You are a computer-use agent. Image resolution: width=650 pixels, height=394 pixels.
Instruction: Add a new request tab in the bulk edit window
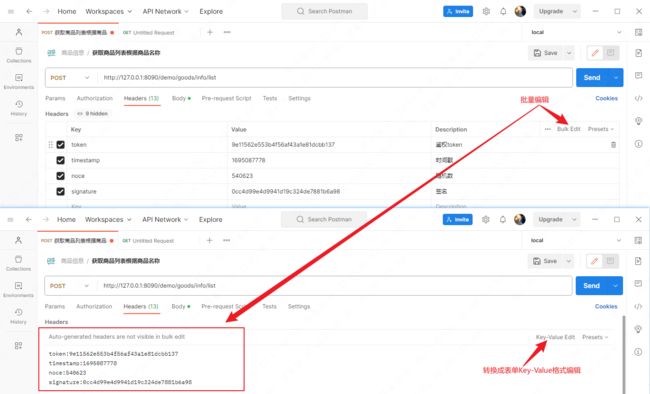[210, 241]
